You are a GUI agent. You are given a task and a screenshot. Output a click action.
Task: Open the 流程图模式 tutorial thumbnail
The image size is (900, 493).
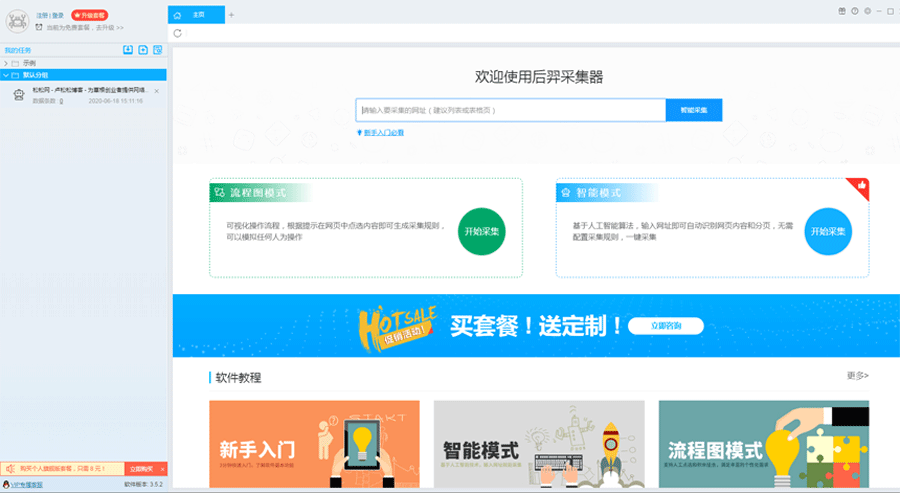[x=764, y=444]
